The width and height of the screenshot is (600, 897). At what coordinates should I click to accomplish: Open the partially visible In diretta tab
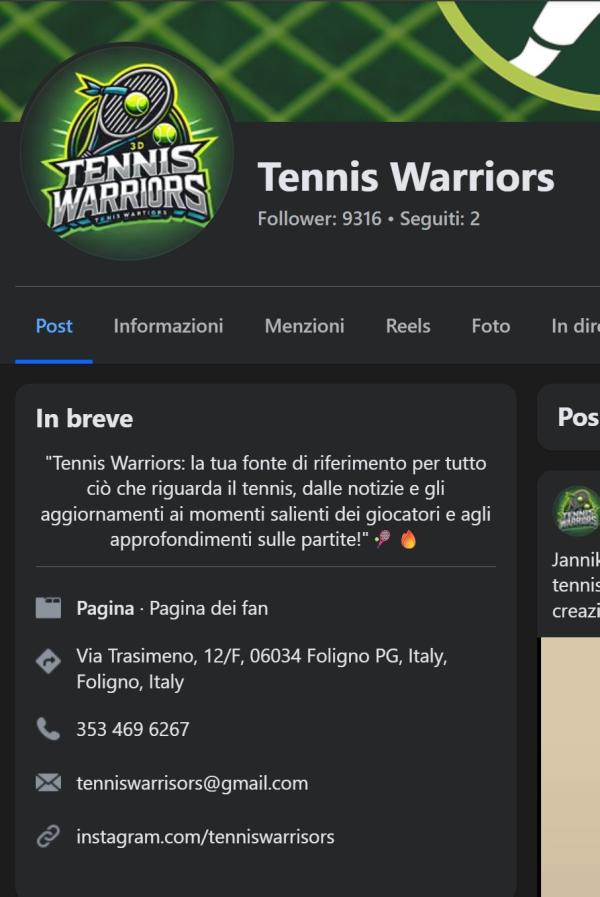[575, 326]
